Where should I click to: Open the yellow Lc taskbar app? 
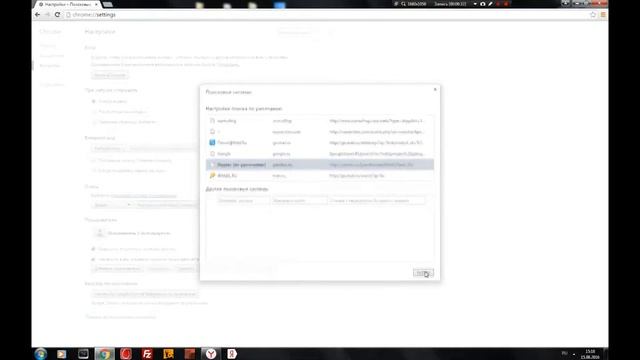coord(168,354)
